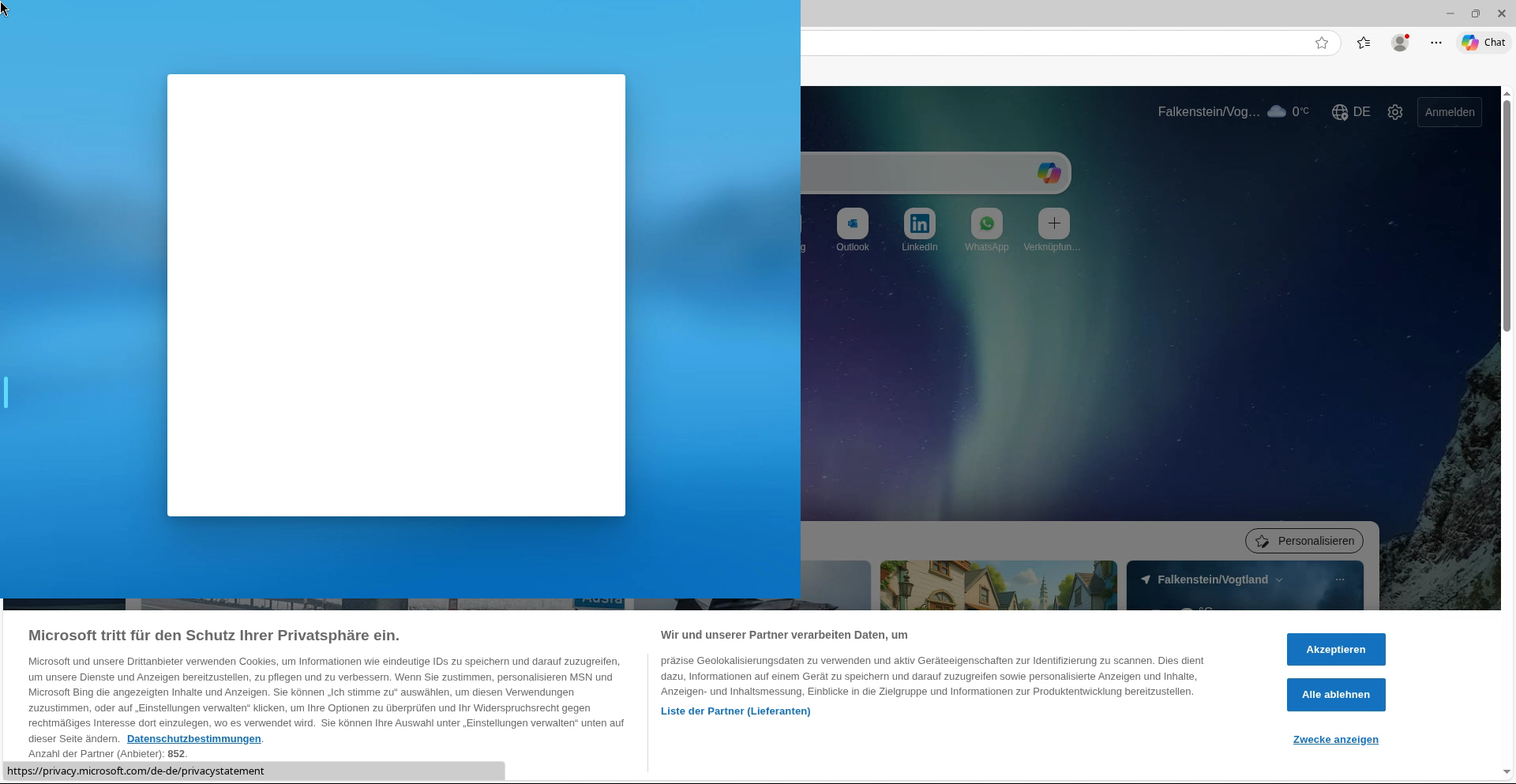Click the Personalisieren button

click(x=1304, y=541)
